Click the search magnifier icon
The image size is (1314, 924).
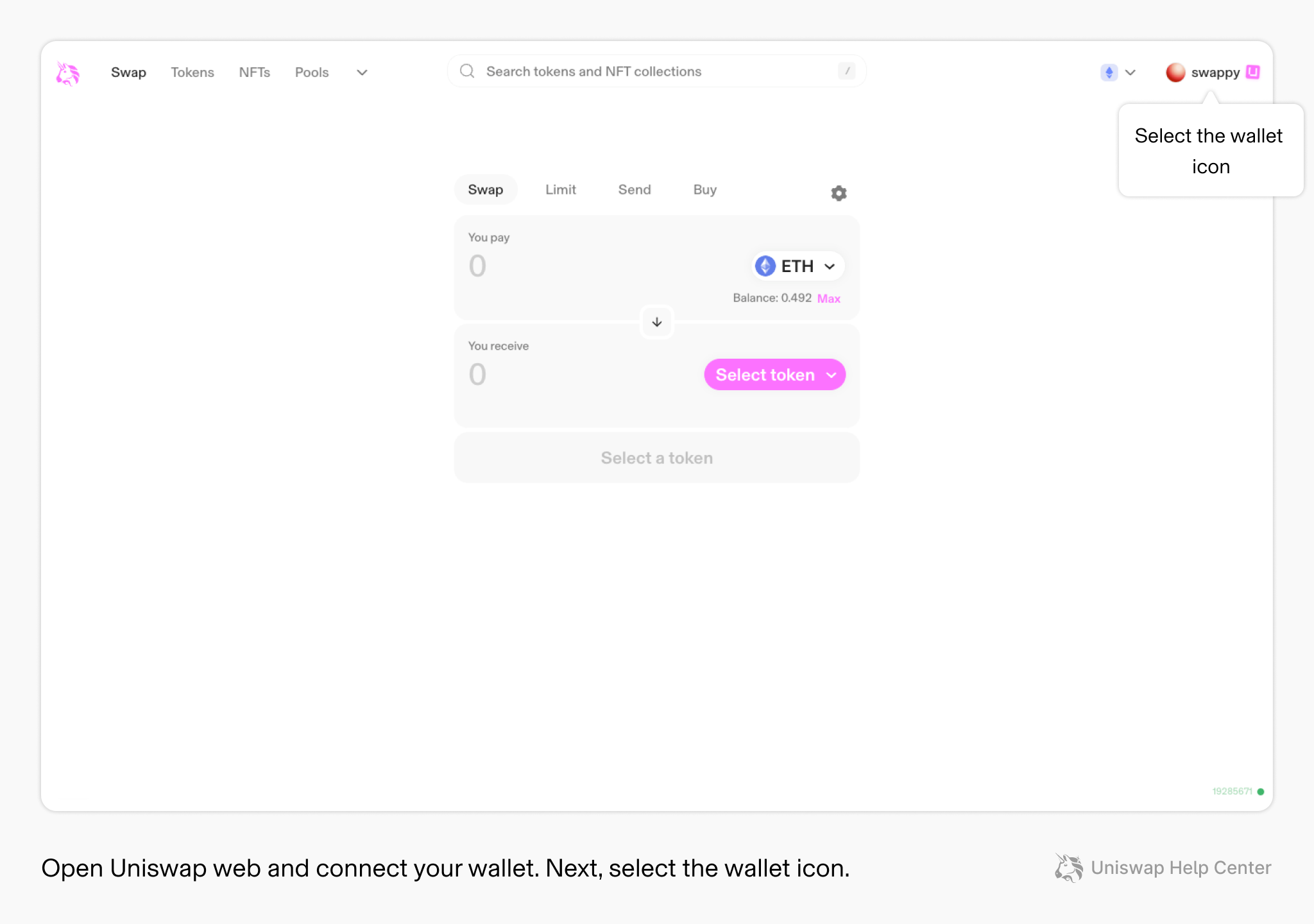click(x=467, y=71)
